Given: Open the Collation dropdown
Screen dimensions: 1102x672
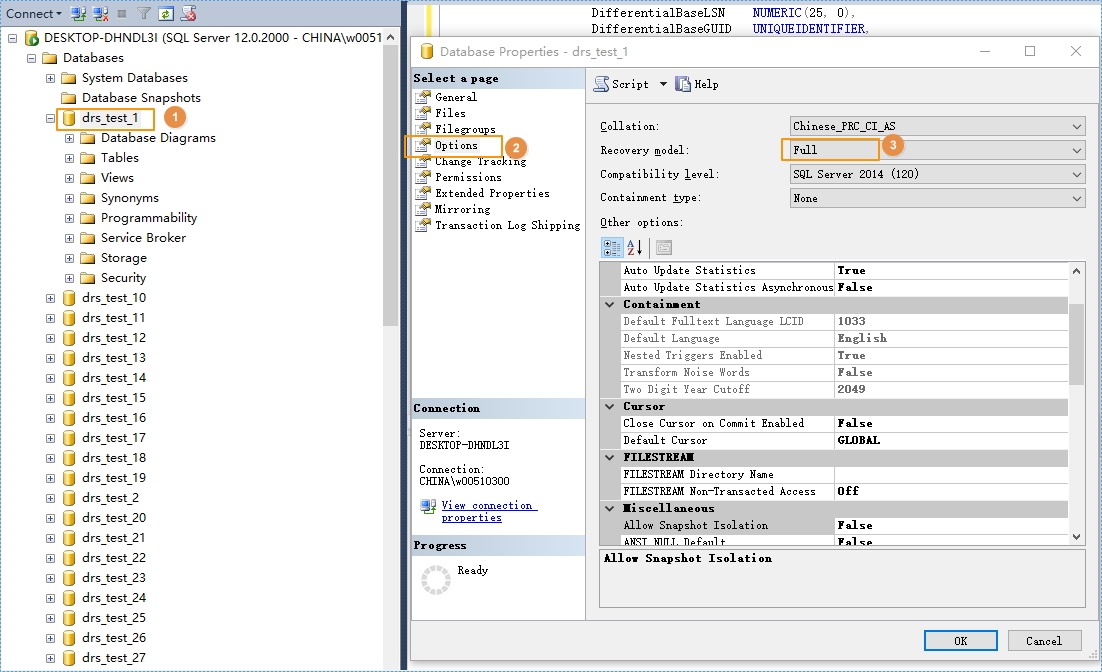Looking at the screenshot, I should point(1077,127).
